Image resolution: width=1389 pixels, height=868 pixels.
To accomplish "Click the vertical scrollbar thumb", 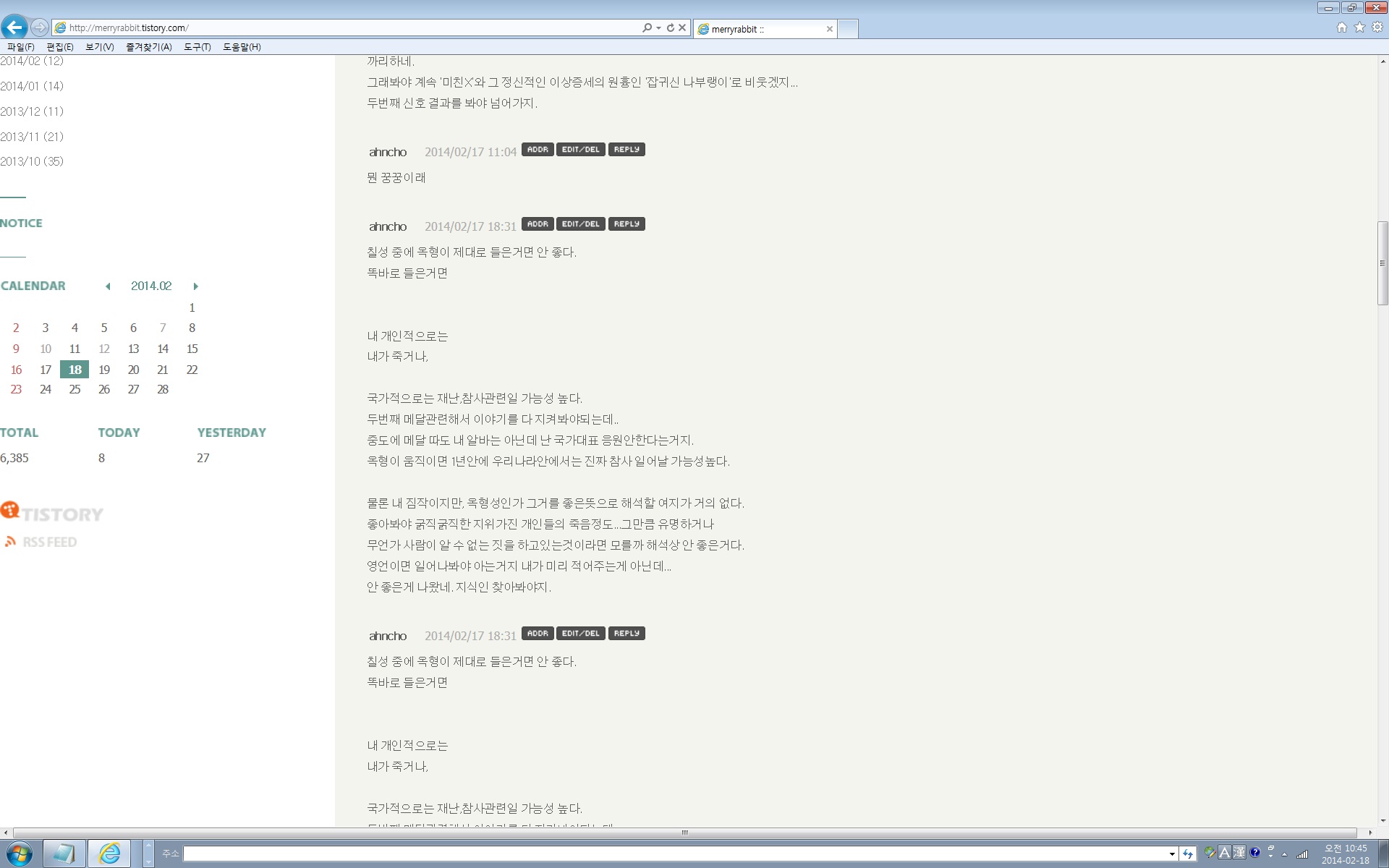I will (1382, 263).
